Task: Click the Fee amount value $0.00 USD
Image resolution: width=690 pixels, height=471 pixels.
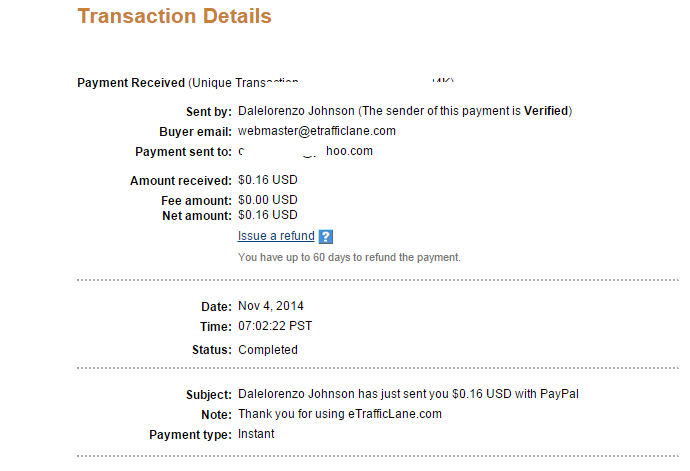Action: [268, 200]
